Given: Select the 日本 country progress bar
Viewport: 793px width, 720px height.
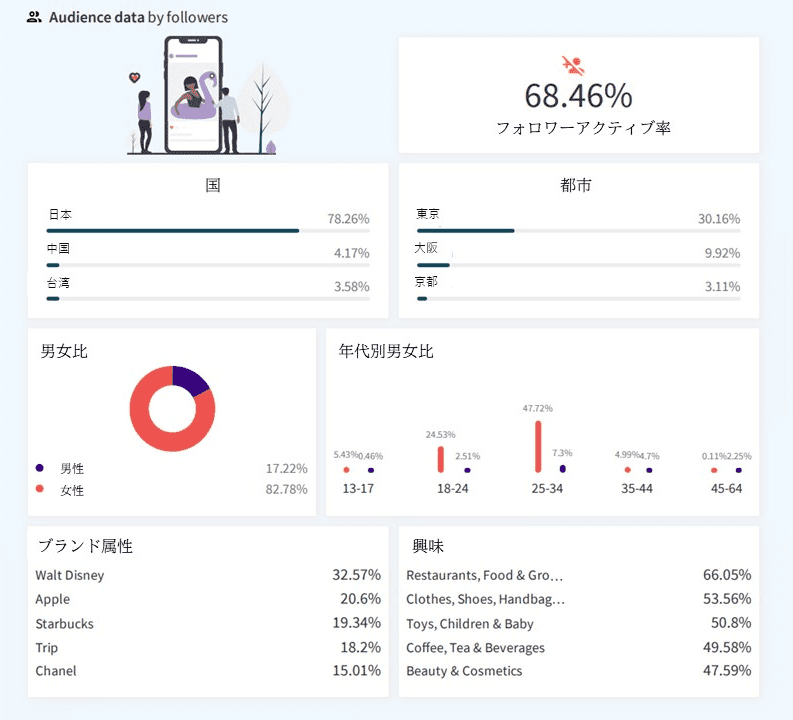Looking at the screenshot, I should pyautogui.click(x=208, y=231).
